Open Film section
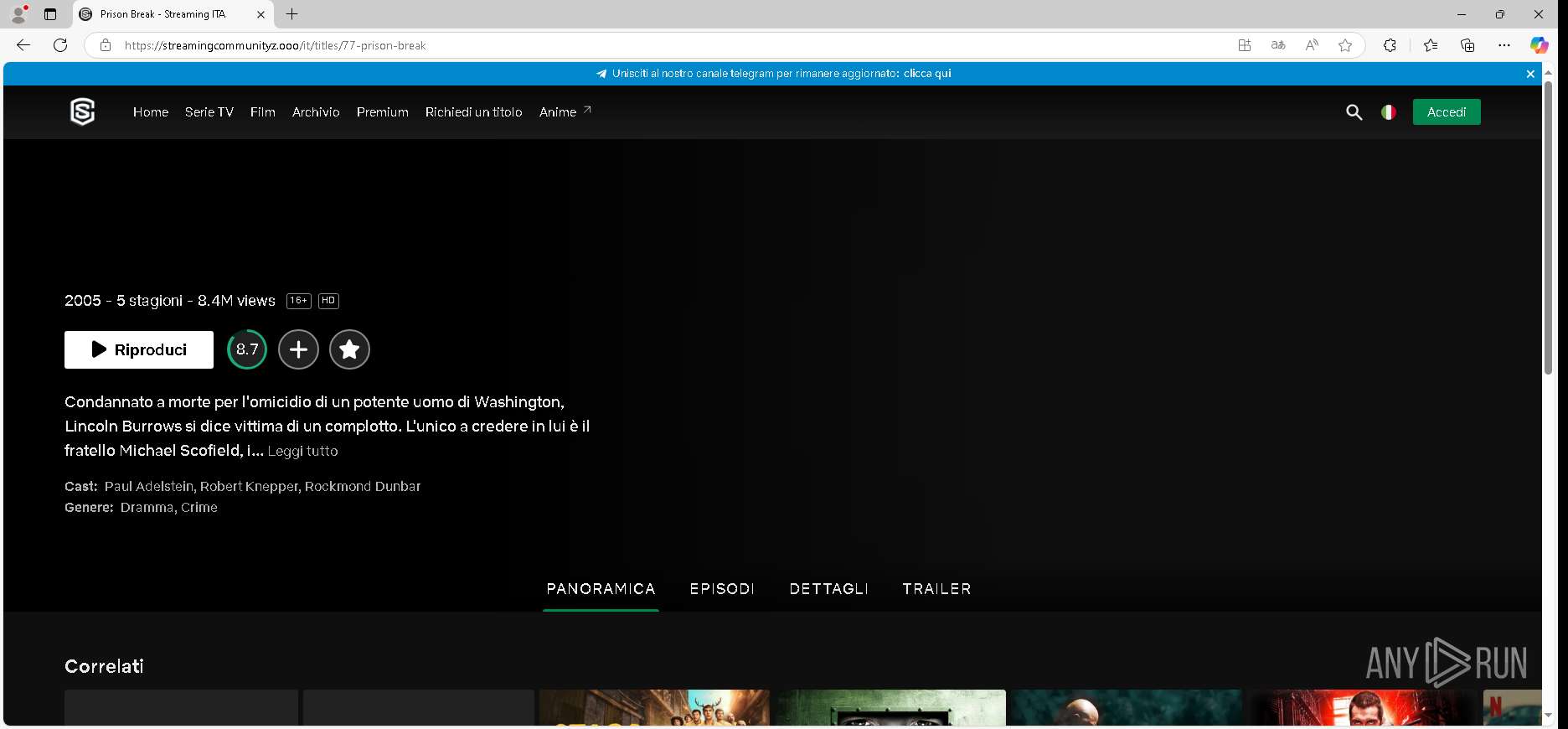Image resolution: width=1568 pixels, height=729 pixels. coord(263,112)
